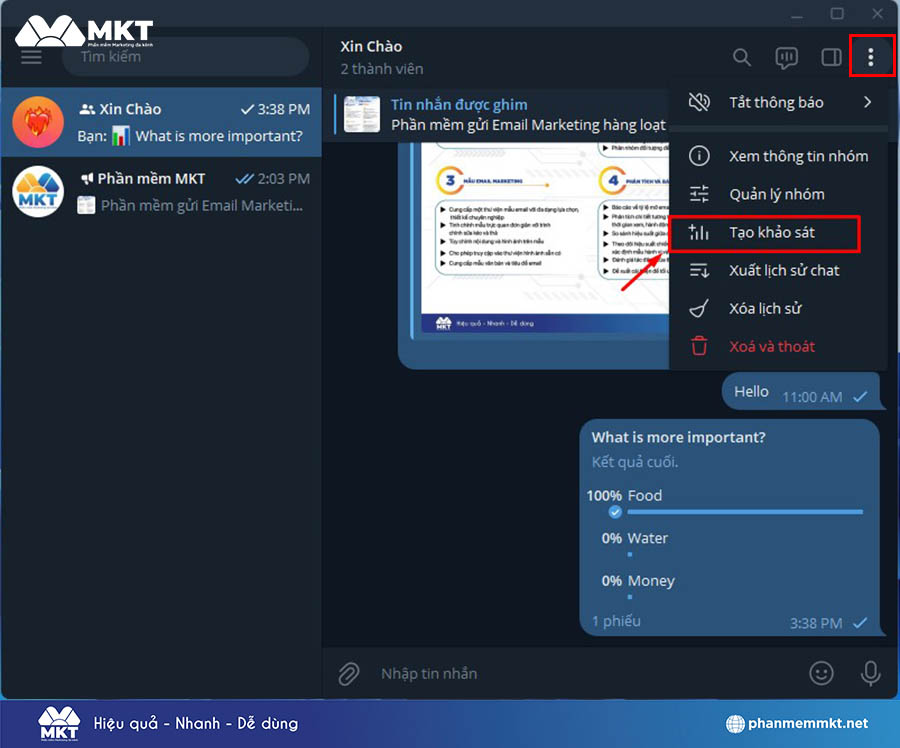Toggle the right sidebar panel icon

(831, 58)
